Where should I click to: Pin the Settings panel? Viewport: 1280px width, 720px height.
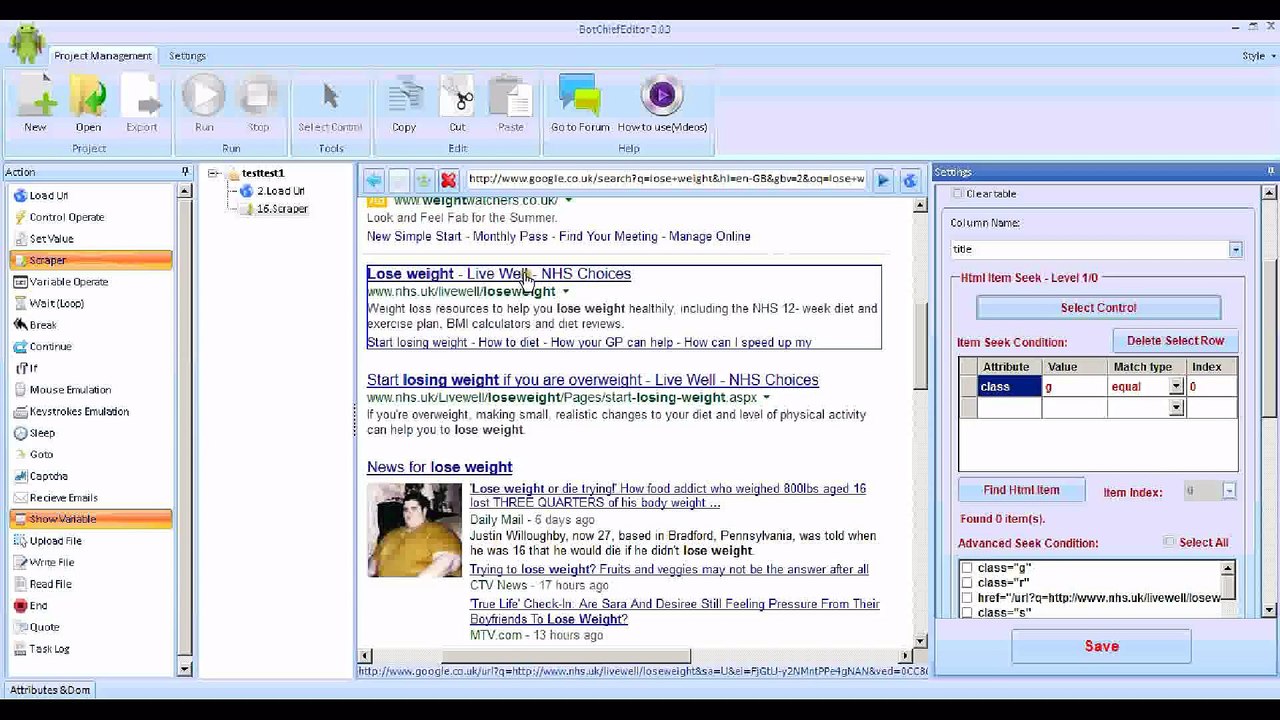pyautogui.click(x=1270, y=172)
